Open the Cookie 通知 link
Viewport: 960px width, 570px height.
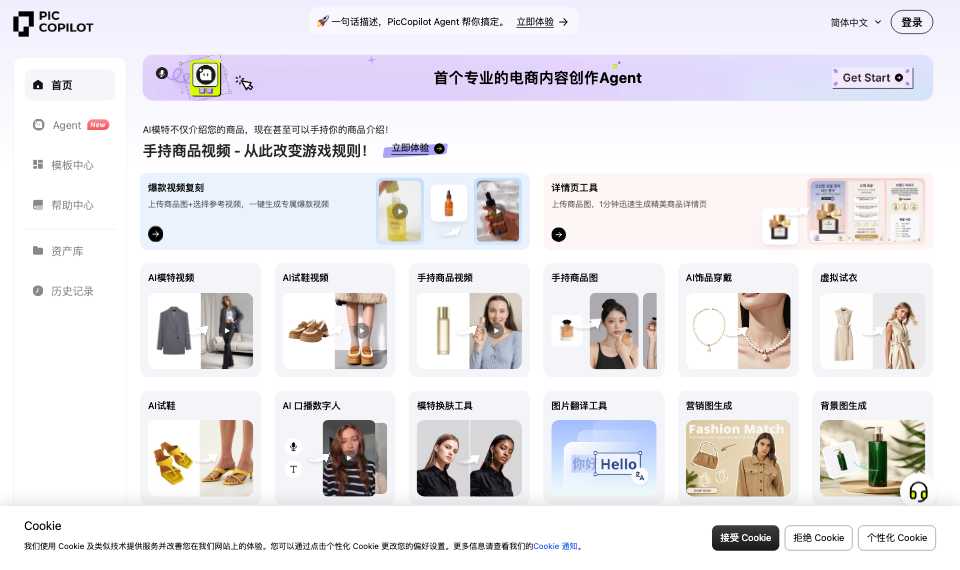[x=555, y=546]
